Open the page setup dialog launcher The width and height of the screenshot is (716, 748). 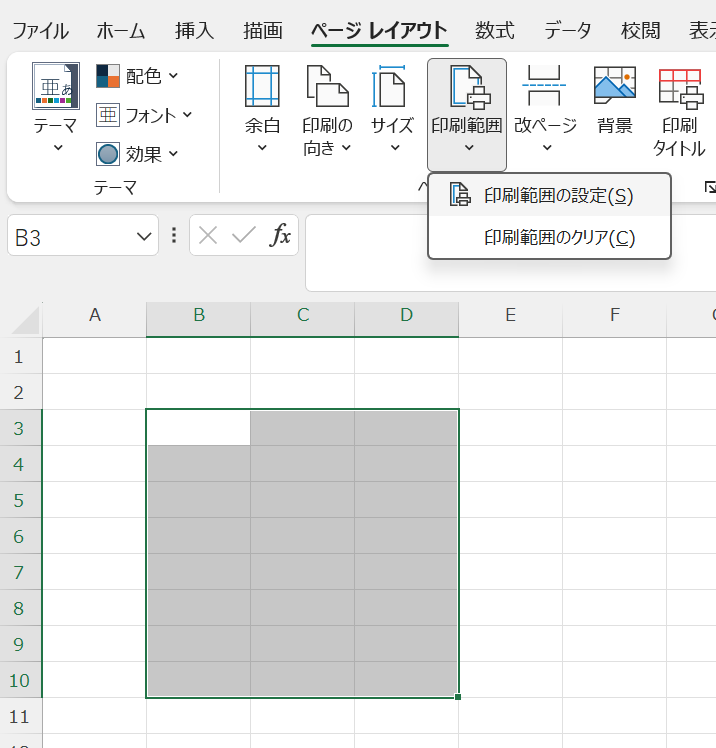[x=710, y=186]
